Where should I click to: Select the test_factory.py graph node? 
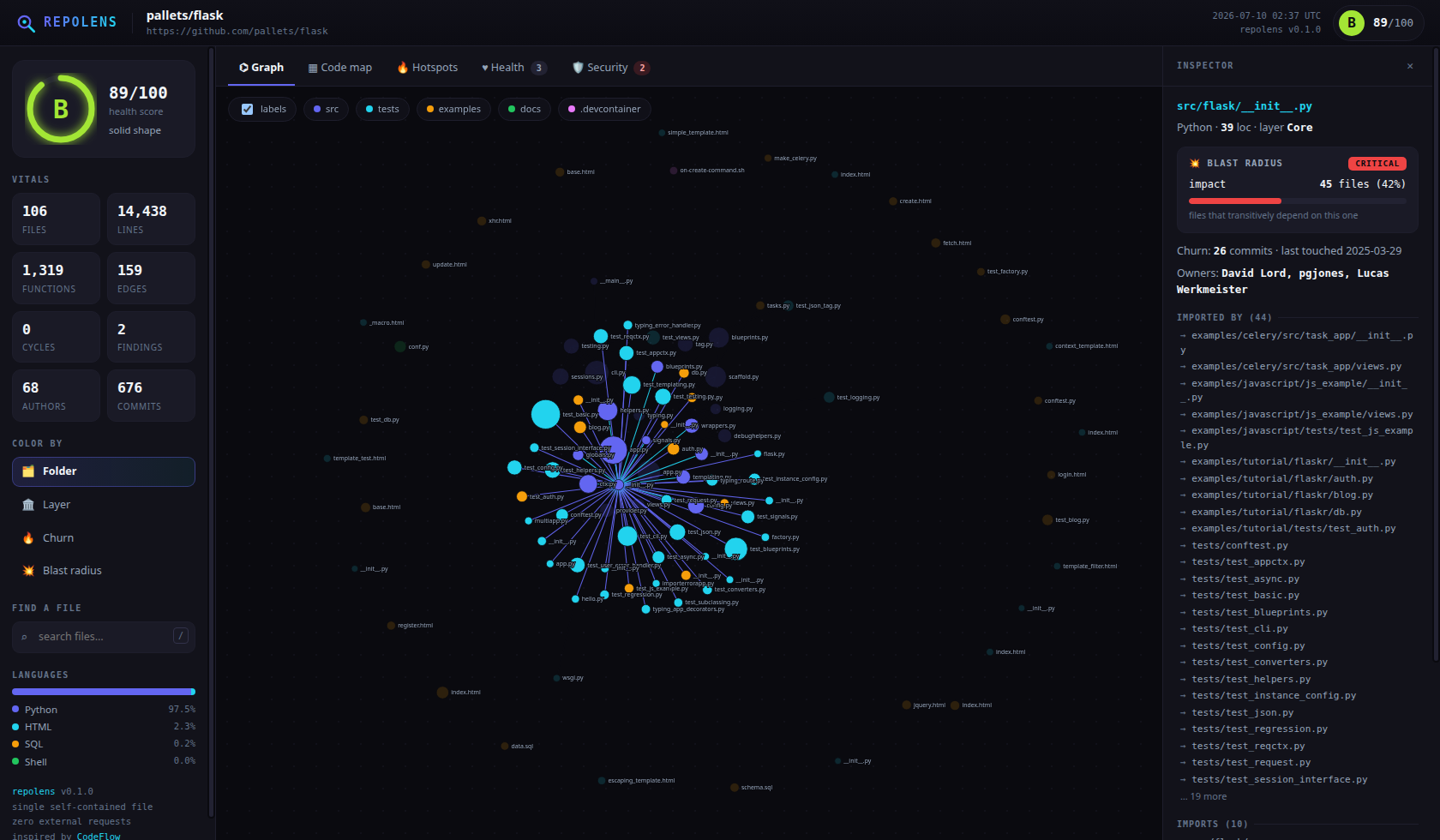pos(981,272)
